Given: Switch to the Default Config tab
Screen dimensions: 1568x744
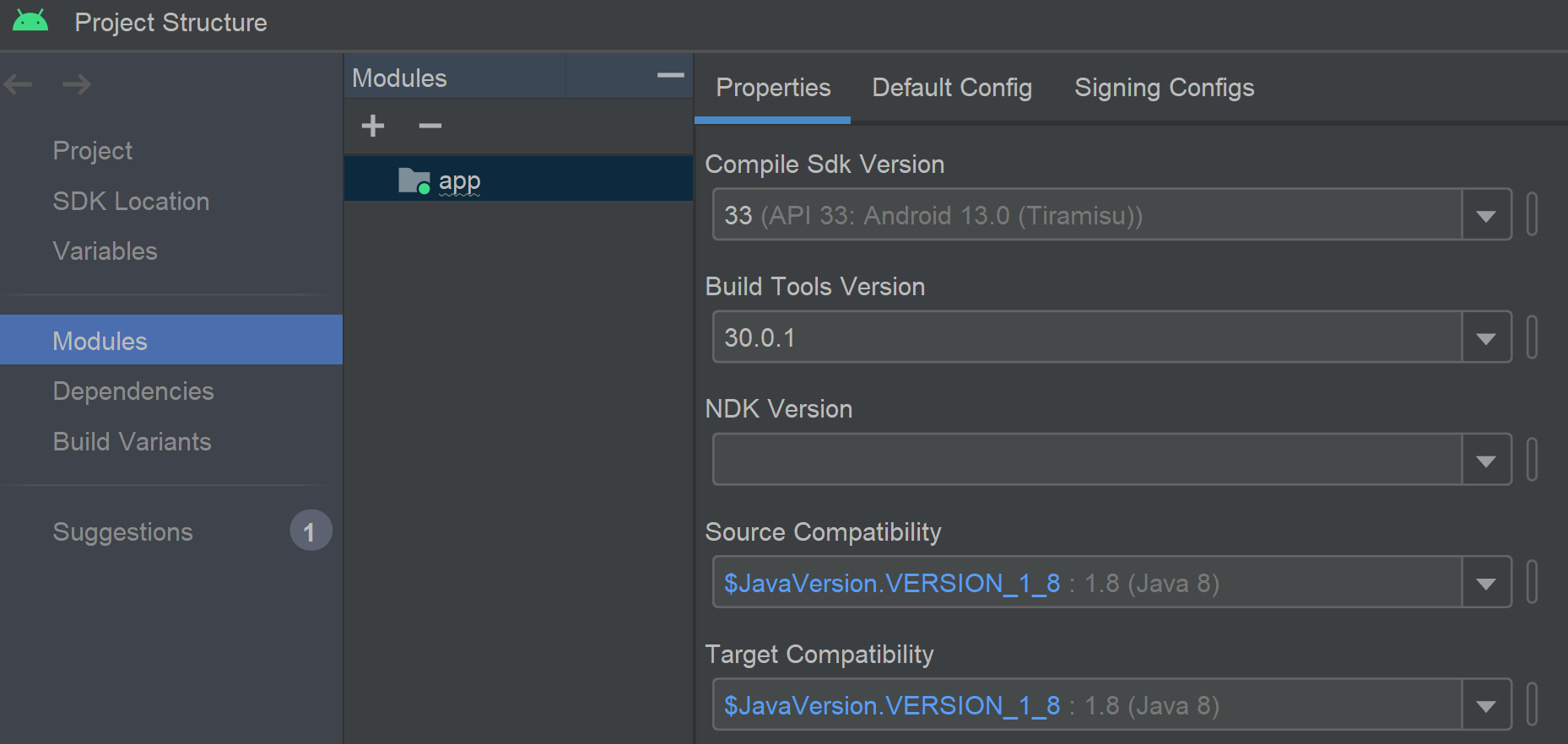Looking at the screenshot, I should (951, 88).
